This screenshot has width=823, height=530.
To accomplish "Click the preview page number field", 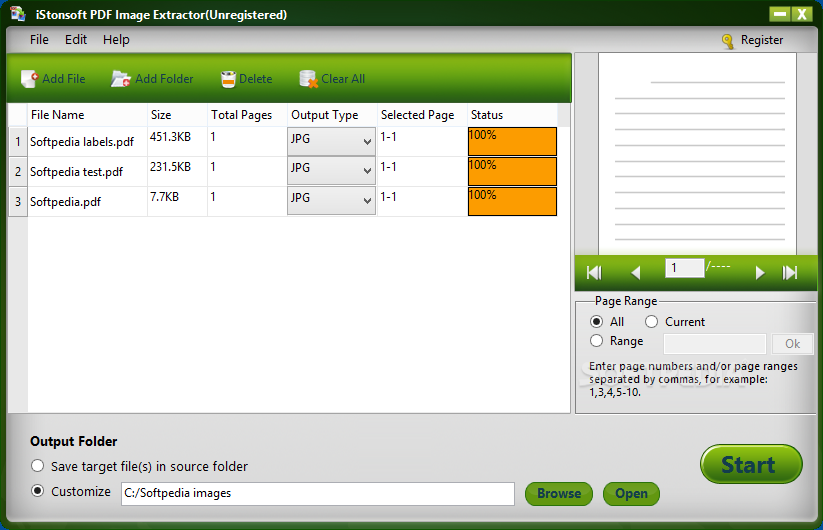I will click(684, 268).
